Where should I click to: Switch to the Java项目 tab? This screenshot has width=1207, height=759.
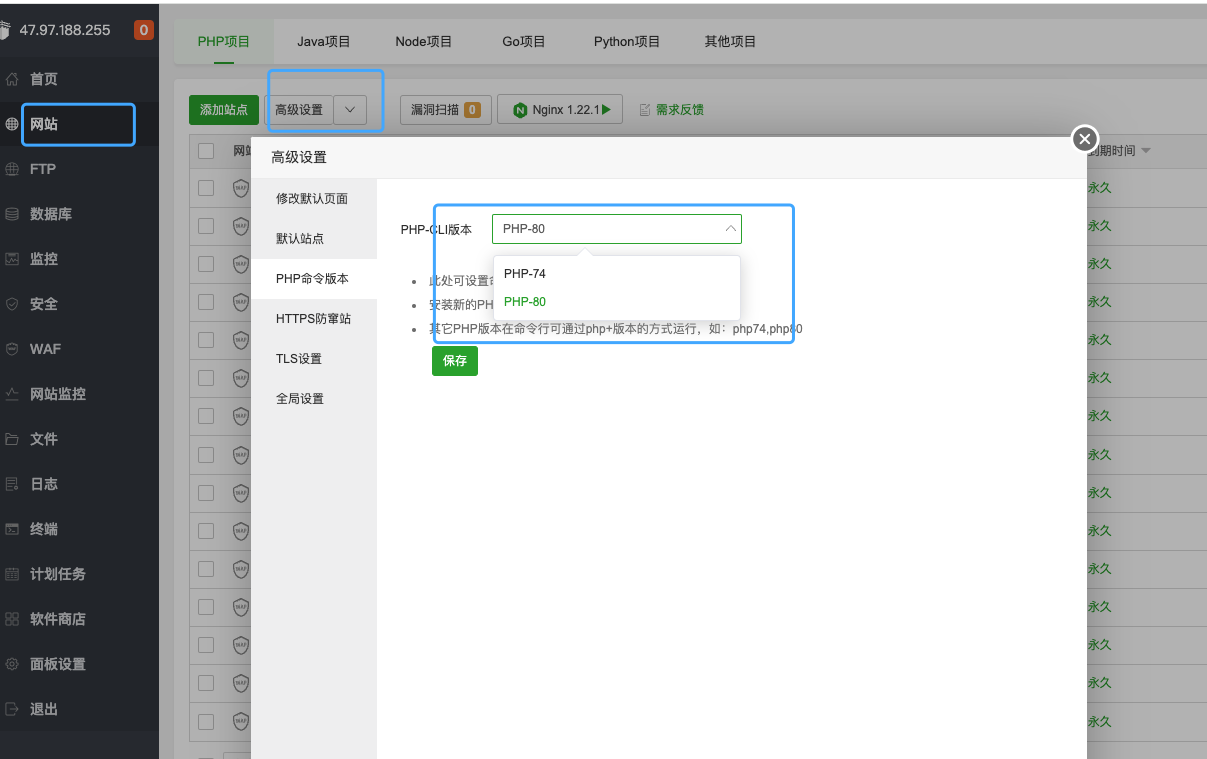[x=324, y=42]
